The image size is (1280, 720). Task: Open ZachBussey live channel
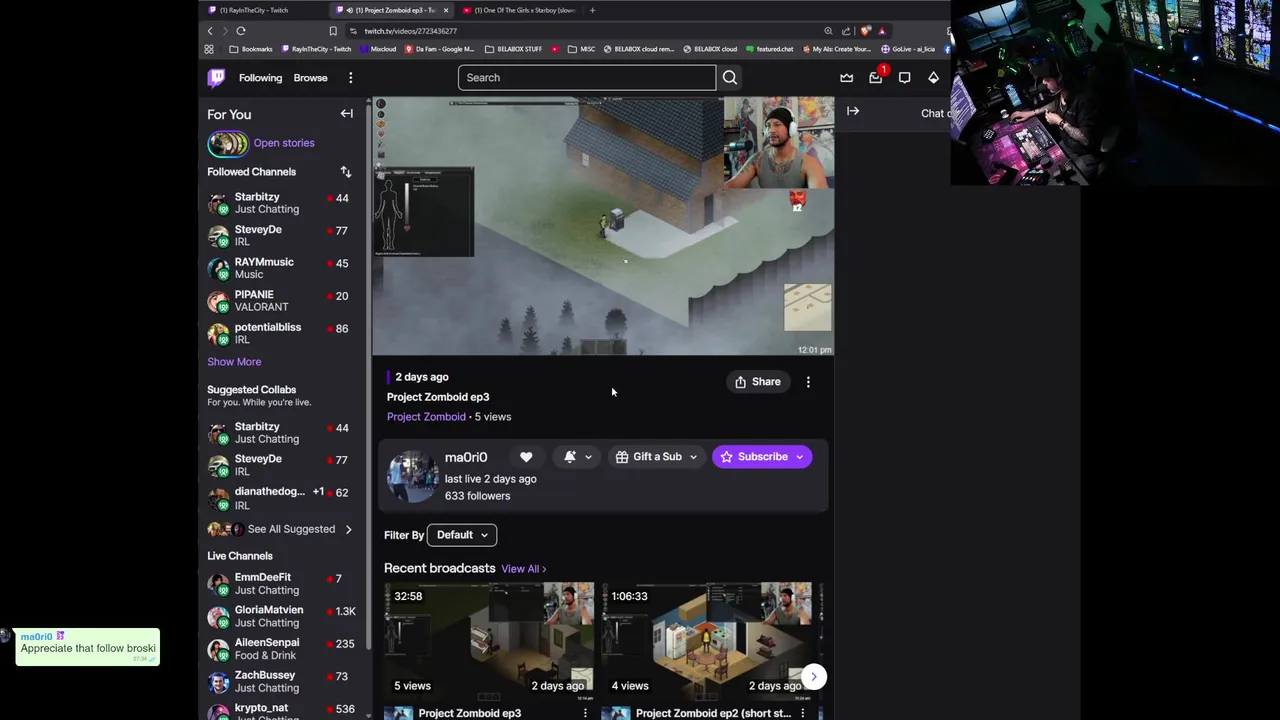click(x=281, y=682)
